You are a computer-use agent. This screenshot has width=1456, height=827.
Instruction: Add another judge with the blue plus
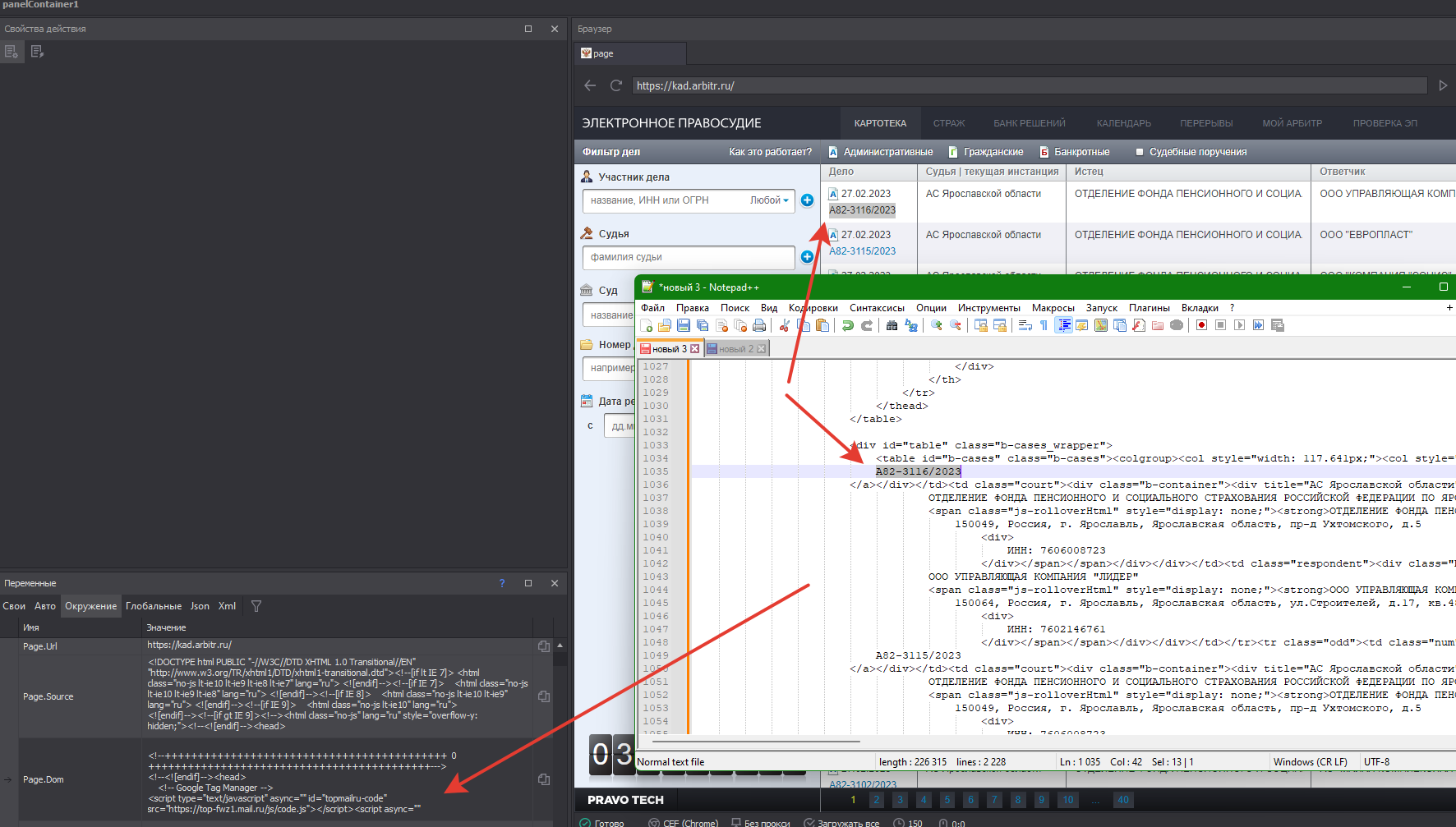(x=807, y=257)
